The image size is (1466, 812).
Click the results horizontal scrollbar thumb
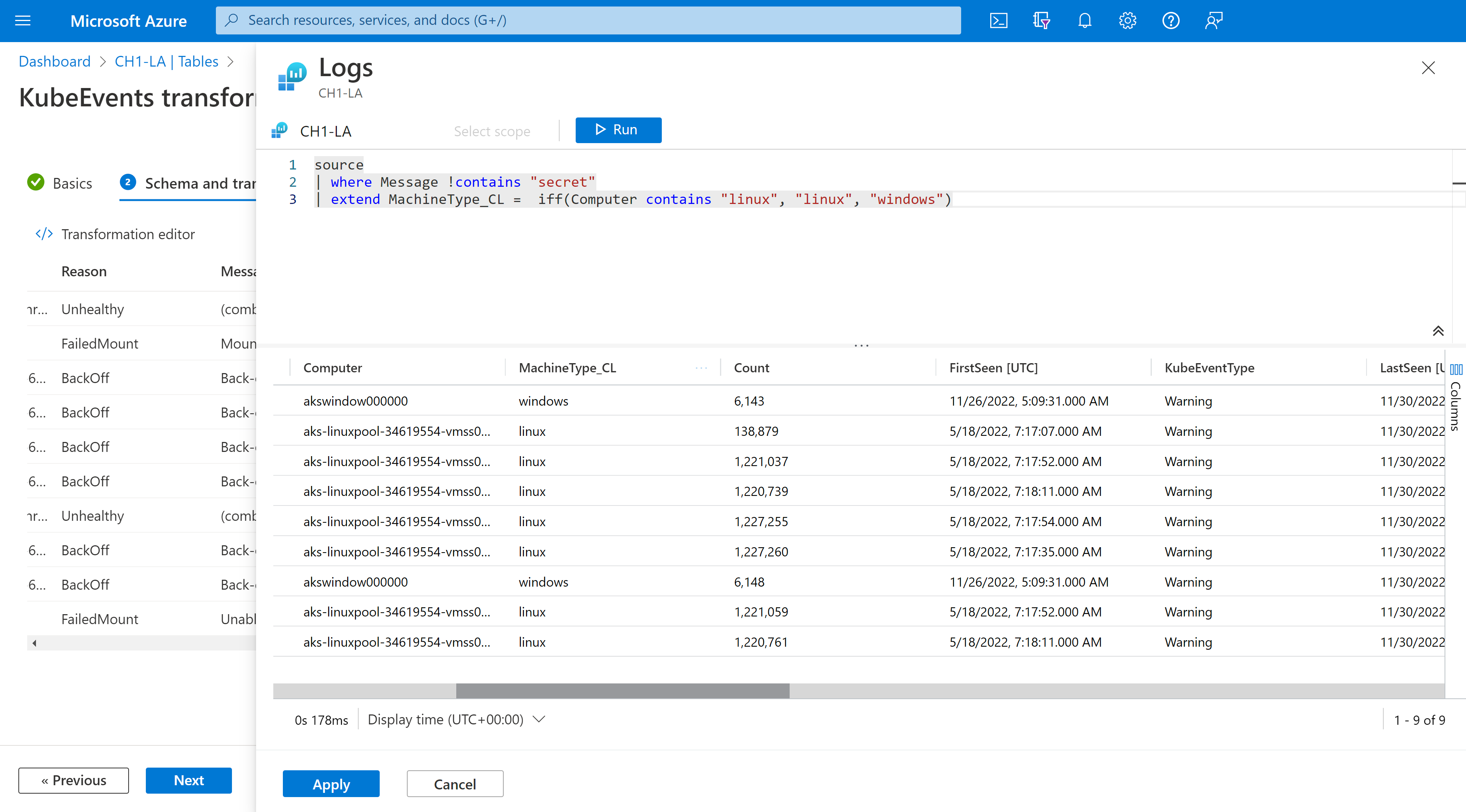(623, 691)
